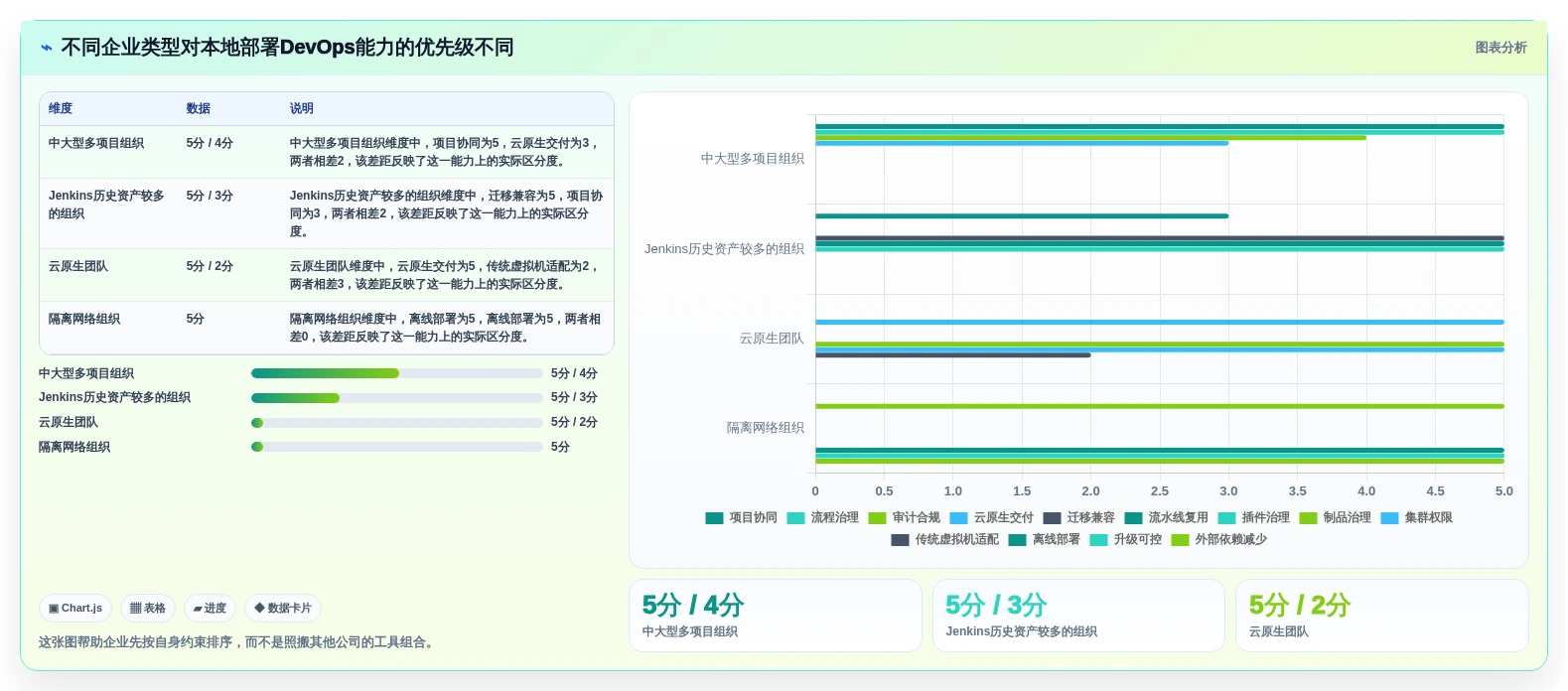The height and width of the screenshot is (691, 1568).
Task: Open the 5分 / 3分 Jenkins card
Action: pyautogui.click(x=1078, y=616)
